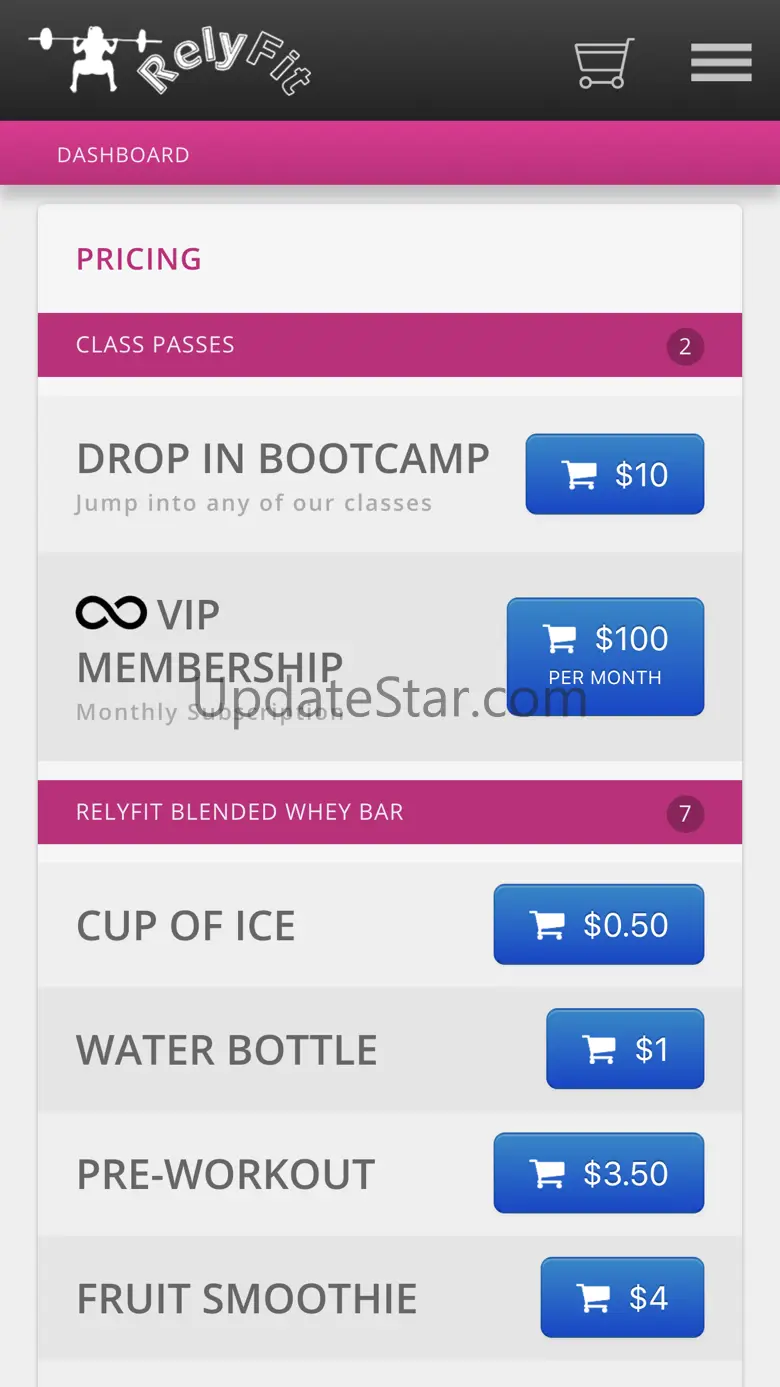The width and height of the screenshot is (780, 1387).
Task: Open the shopping cart icon in header
Action: point(604,63)
